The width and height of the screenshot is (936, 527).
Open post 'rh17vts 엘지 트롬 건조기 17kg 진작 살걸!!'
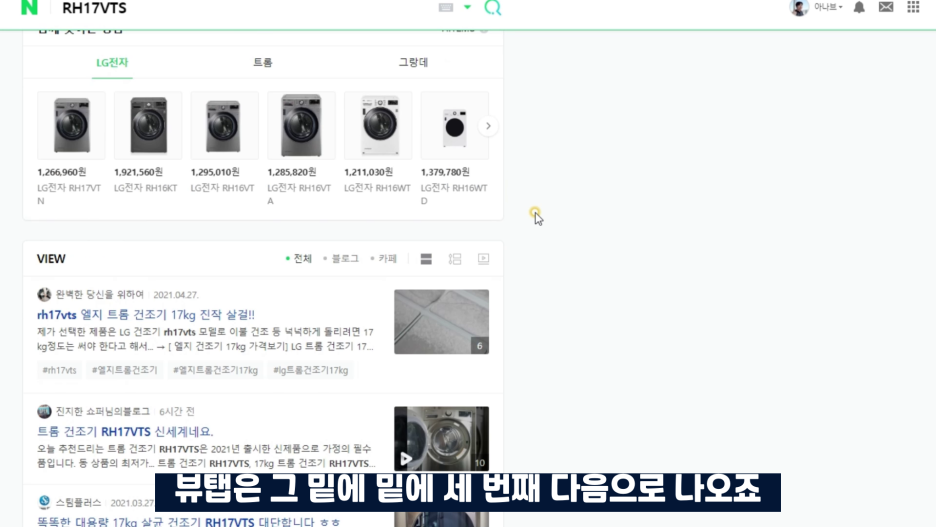146,315
